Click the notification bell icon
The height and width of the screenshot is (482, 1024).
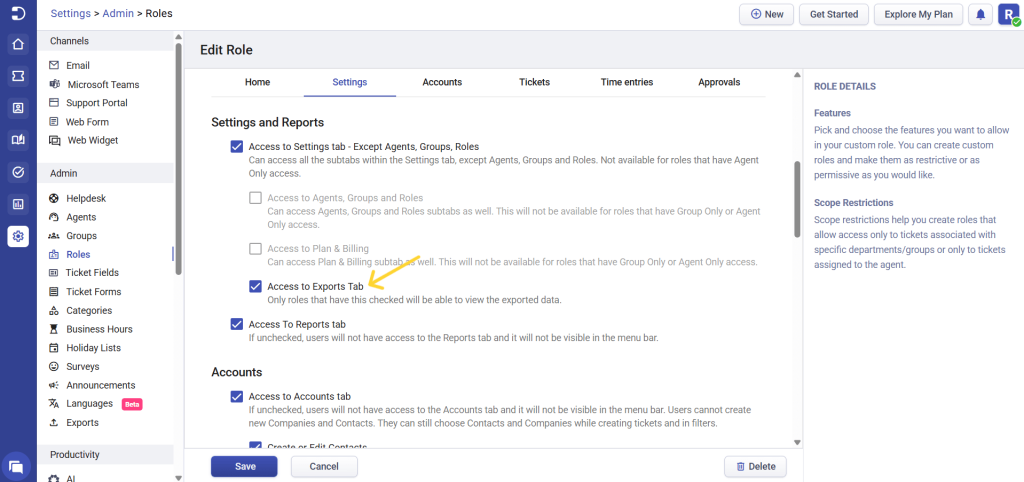981,14
